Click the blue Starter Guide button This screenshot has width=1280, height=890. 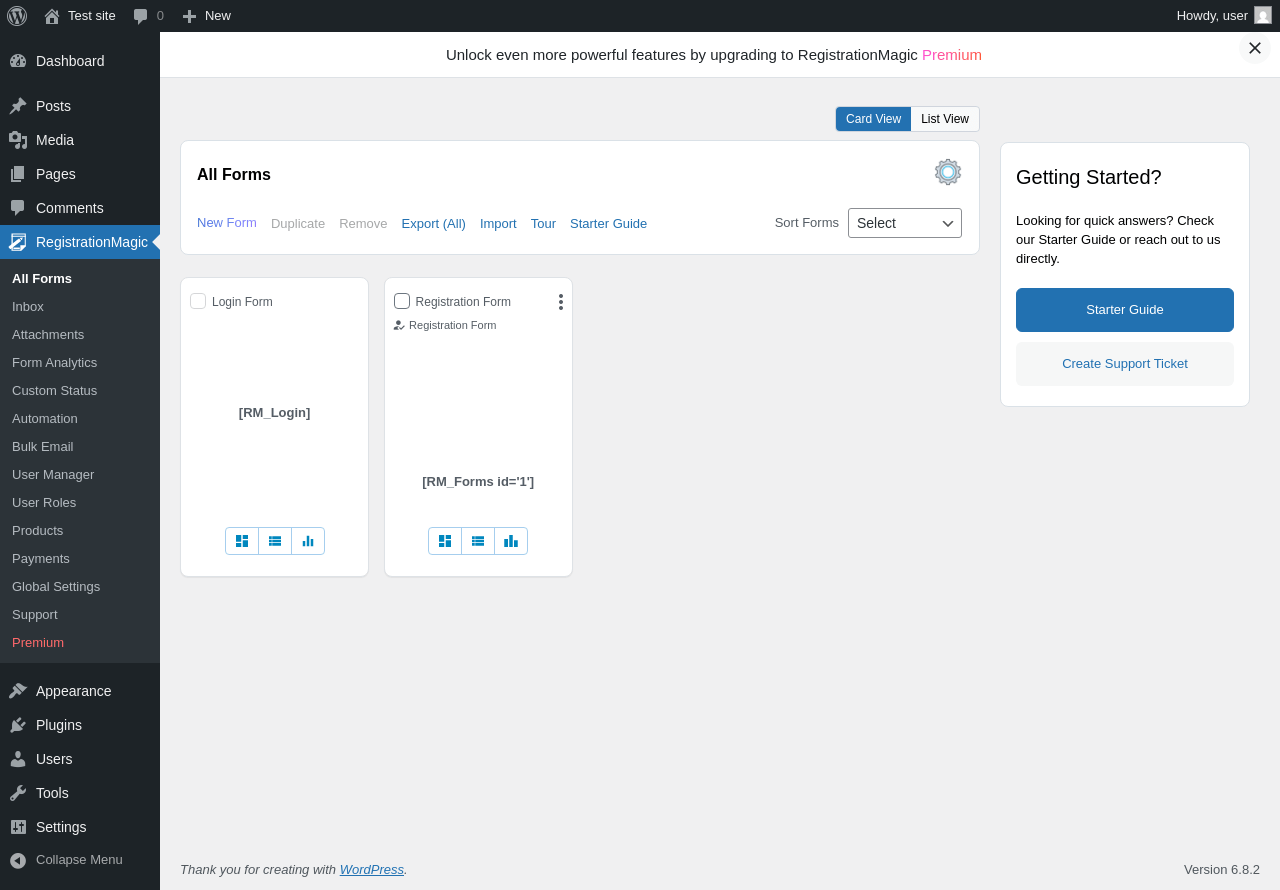(1125, 310)
